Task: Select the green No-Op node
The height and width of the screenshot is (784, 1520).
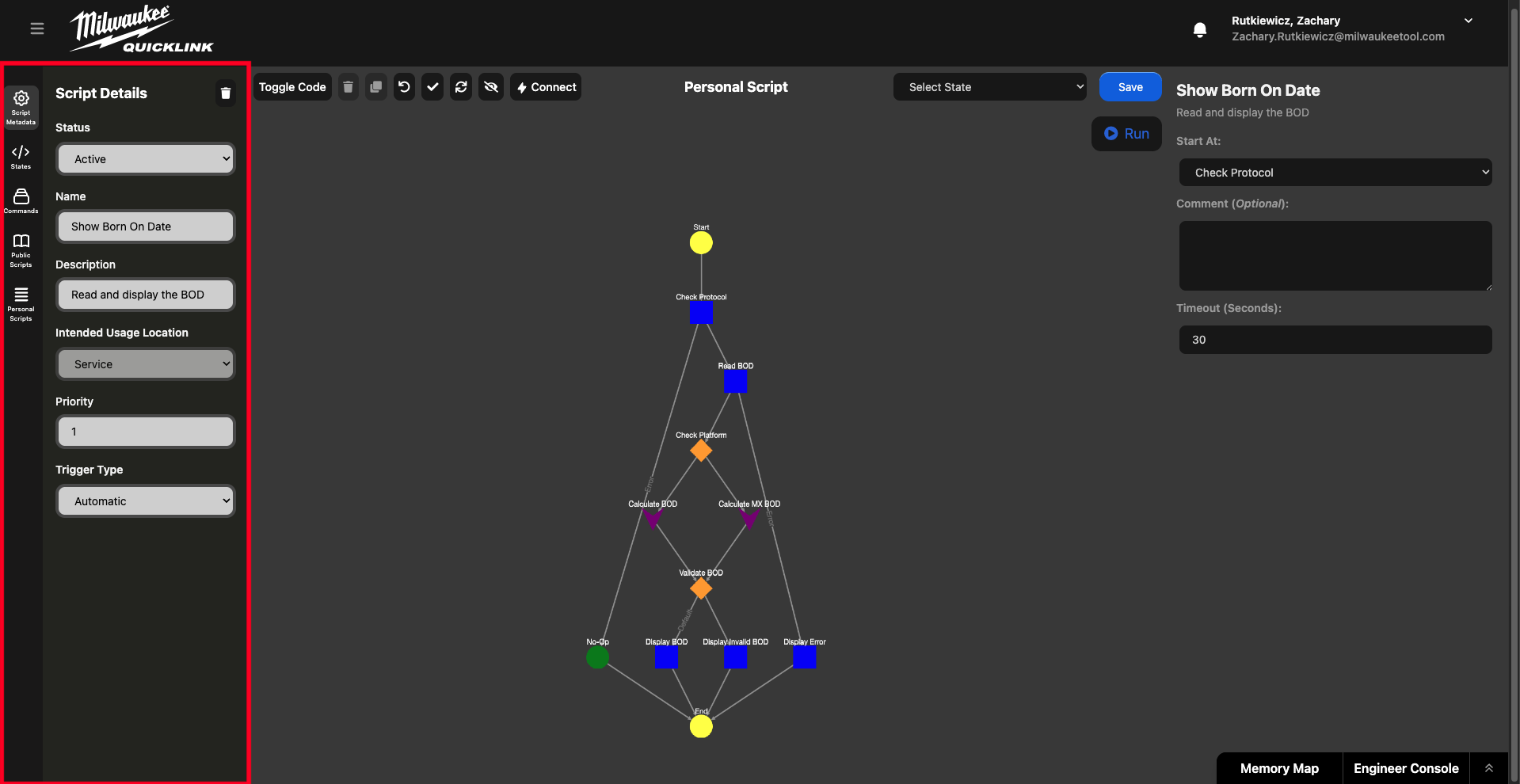Action: (x=597, y=657)
